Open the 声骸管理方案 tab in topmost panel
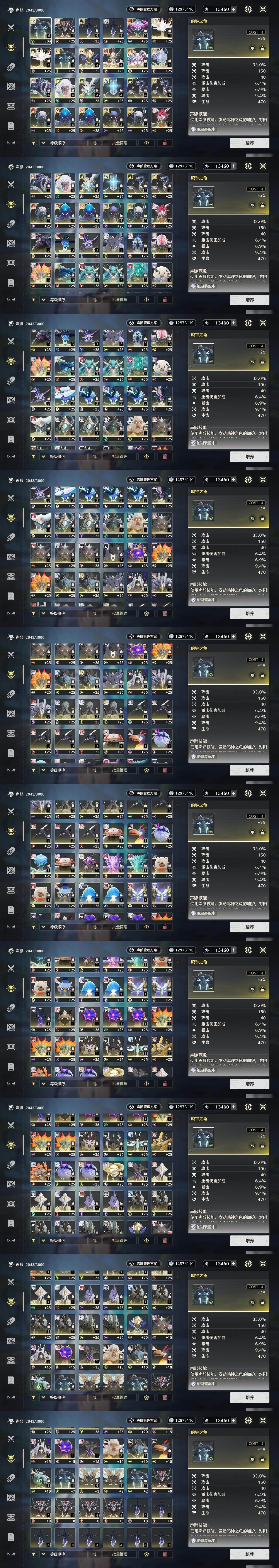The height and width of the screenshot is (1568, 279). tap(144, 9)
